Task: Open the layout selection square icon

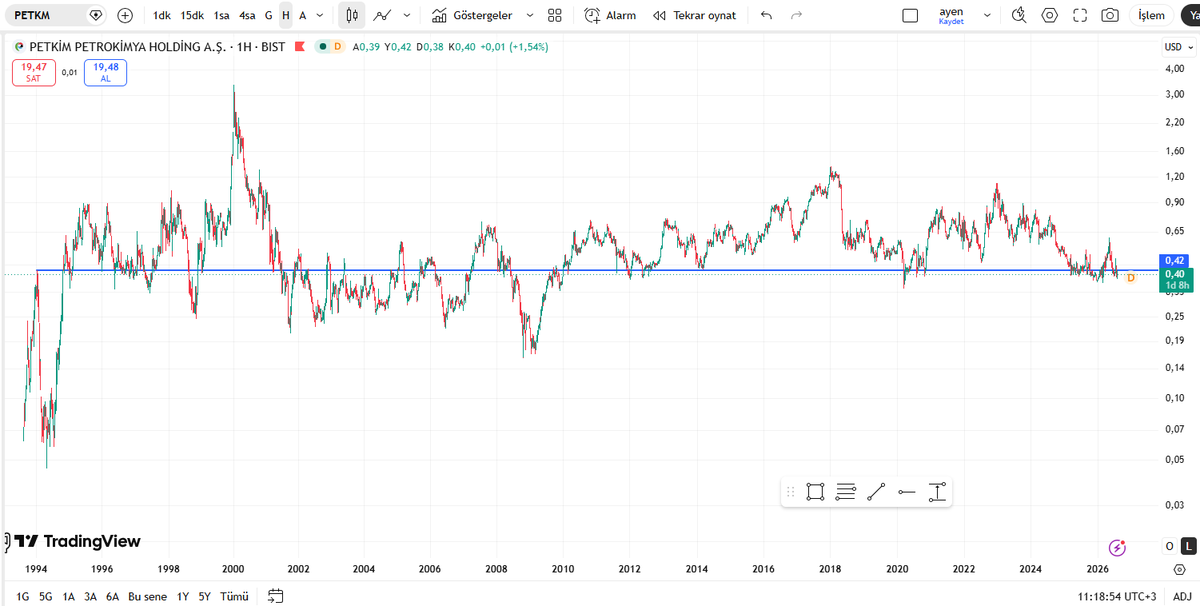Action: coord(910,15)
